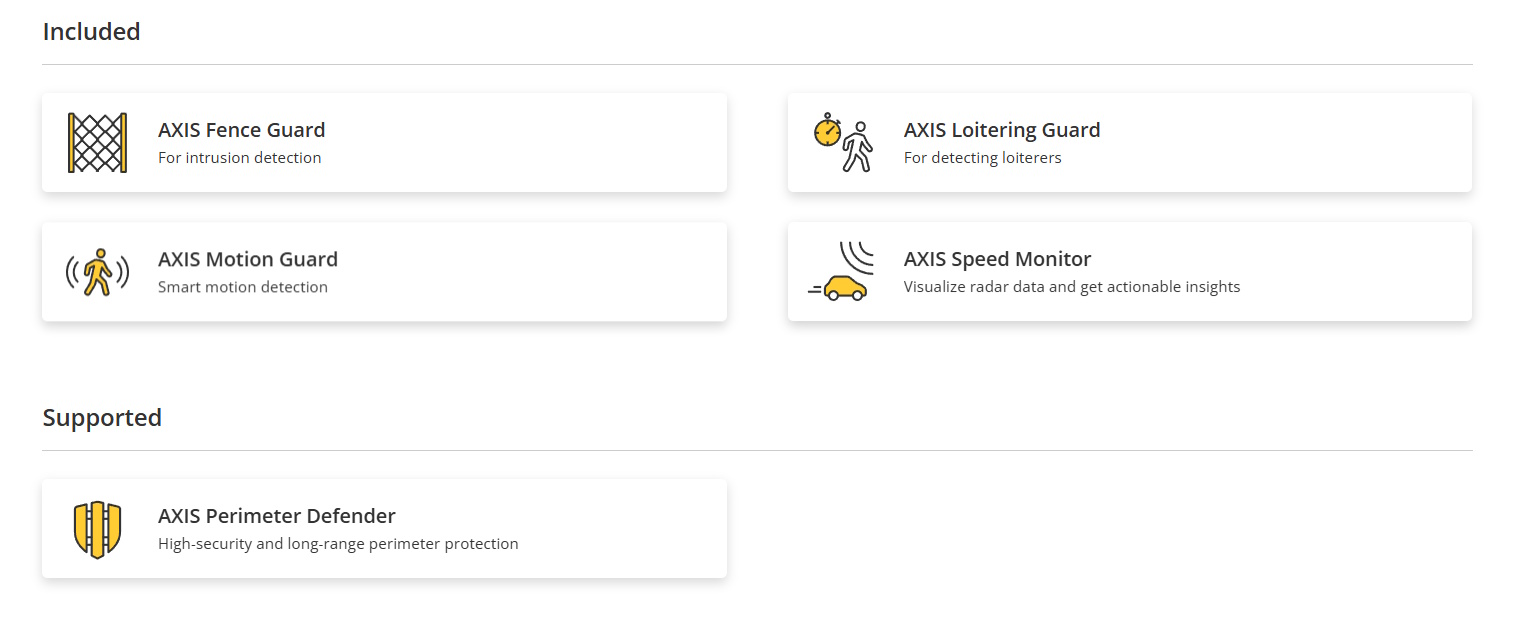Open the AXIS Perimeter Defender title link
The width and height of the screenshot is (1529, 636).
click(277, 516)
